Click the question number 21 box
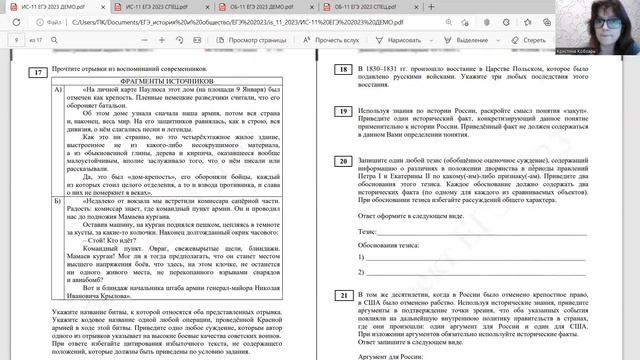 pyautogui.click(x=344, y=296)
